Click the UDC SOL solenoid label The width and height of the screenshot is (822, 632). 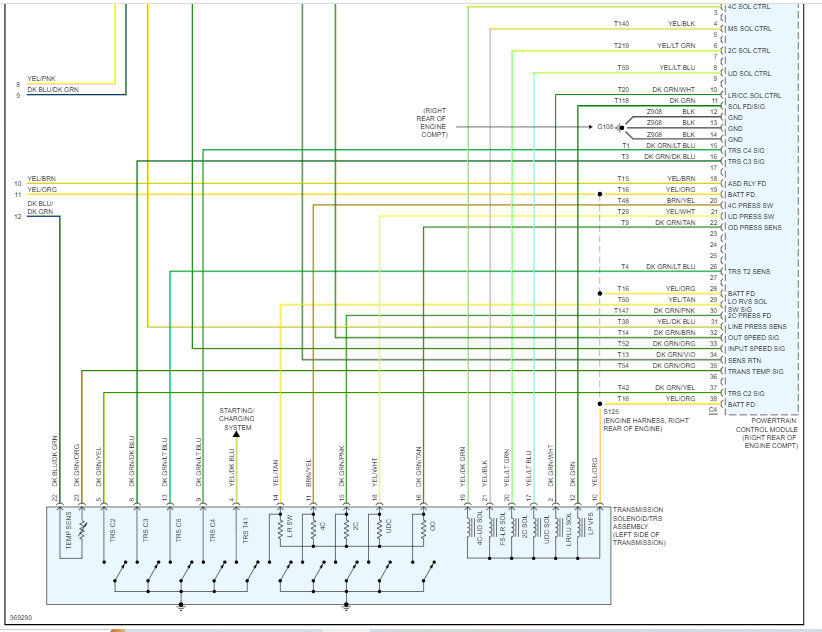click(546, 530)
